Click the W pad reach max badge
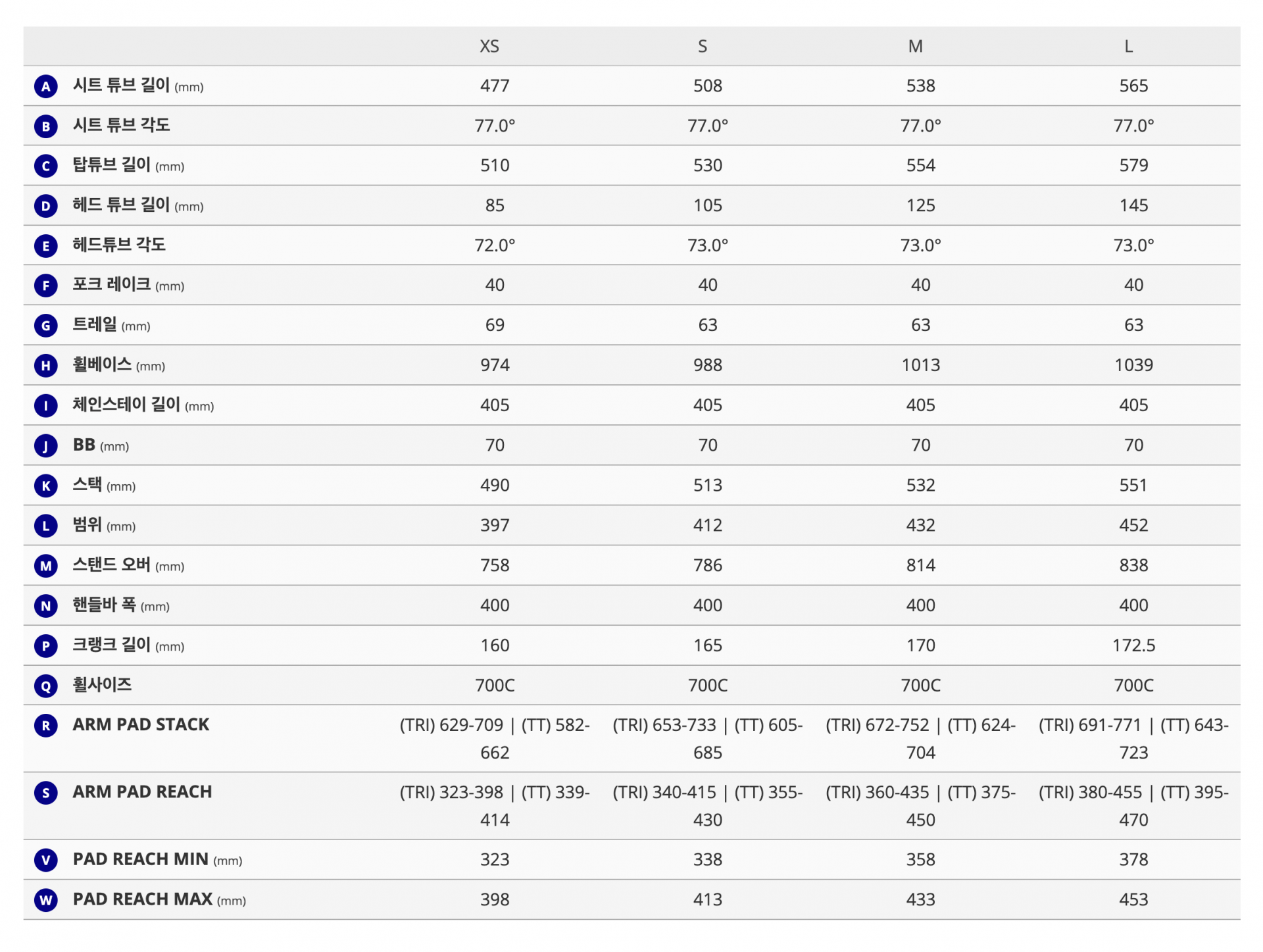Screen dimensions: 1263x952 click(46, 900)
